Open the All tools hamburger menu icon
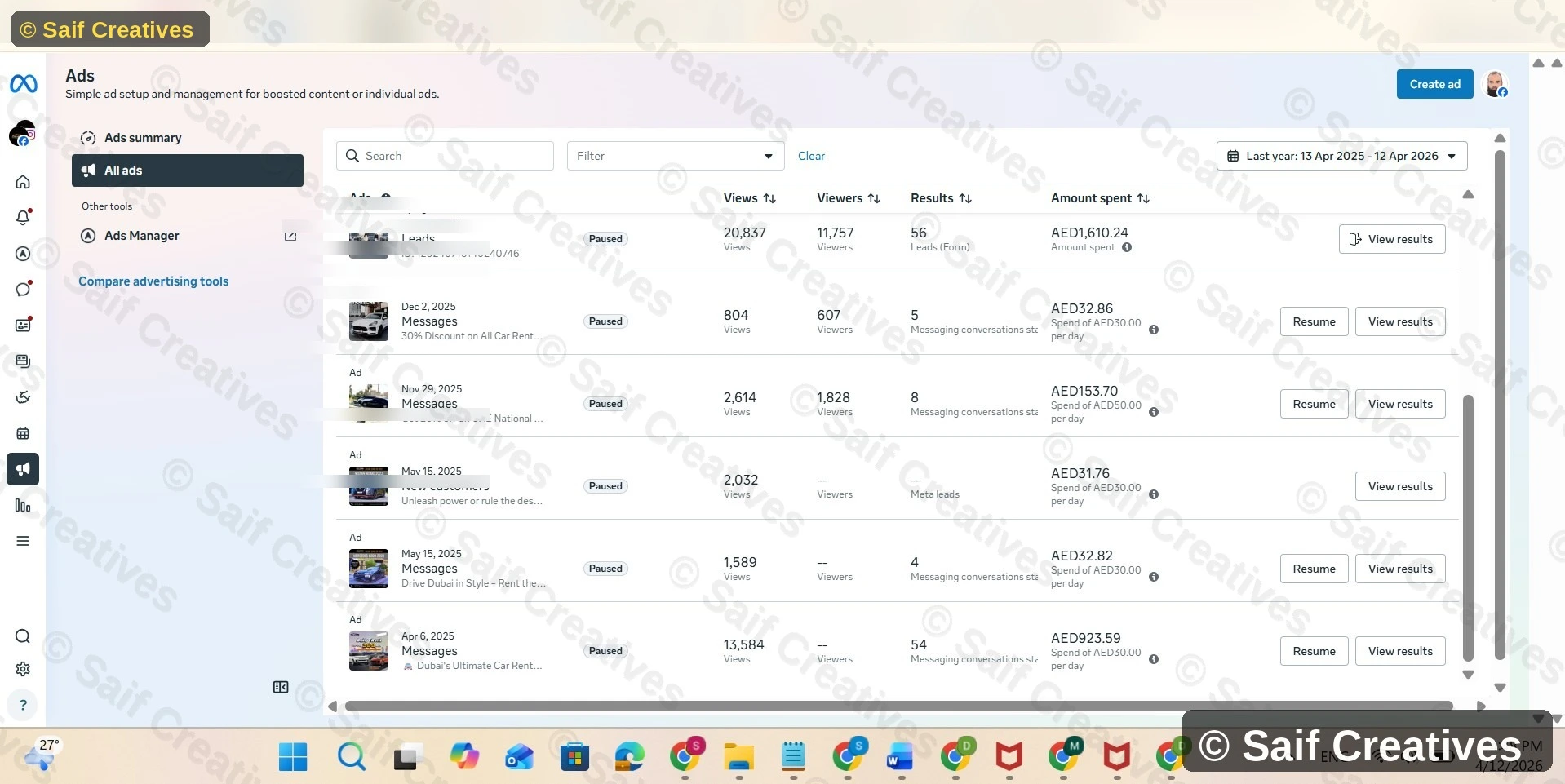The width and height of the screenshot is (1565, 784). [x=23, y=541]
